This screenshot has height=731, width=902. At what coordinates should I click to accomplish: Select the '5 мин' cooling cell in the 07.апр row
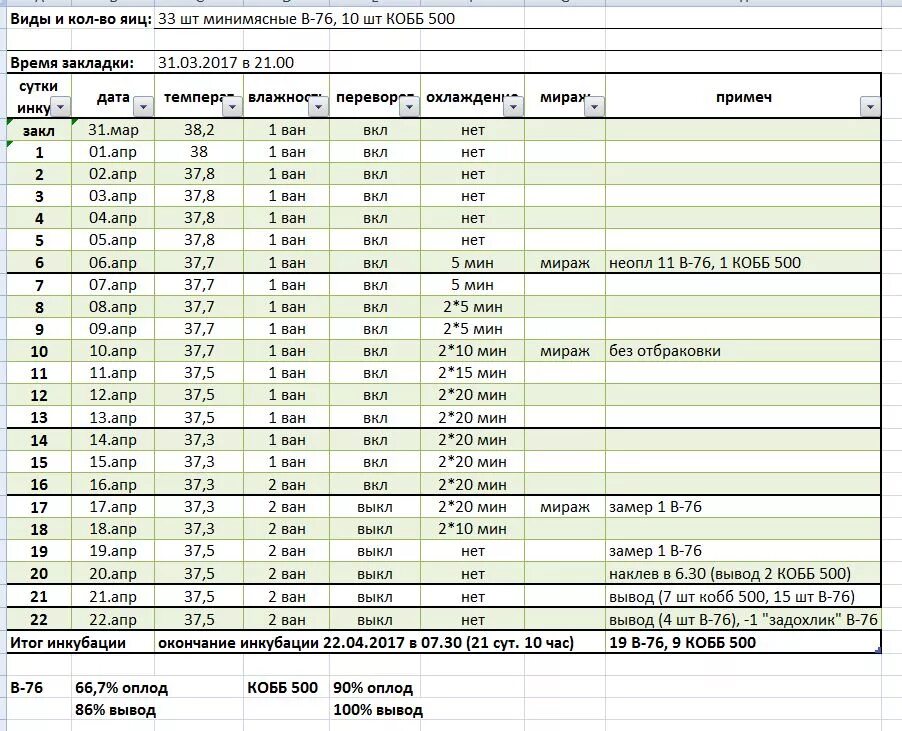[x=472, y=285]
